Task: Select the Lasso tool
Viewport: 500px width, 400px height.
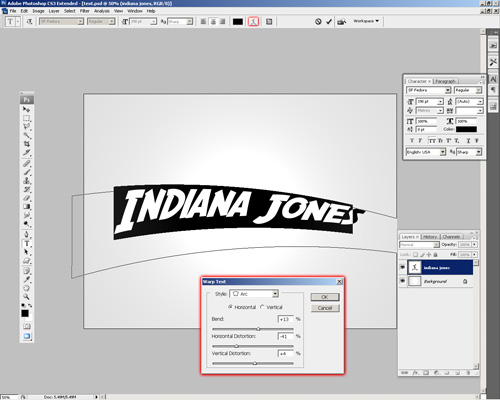Action: coord(26,127)
